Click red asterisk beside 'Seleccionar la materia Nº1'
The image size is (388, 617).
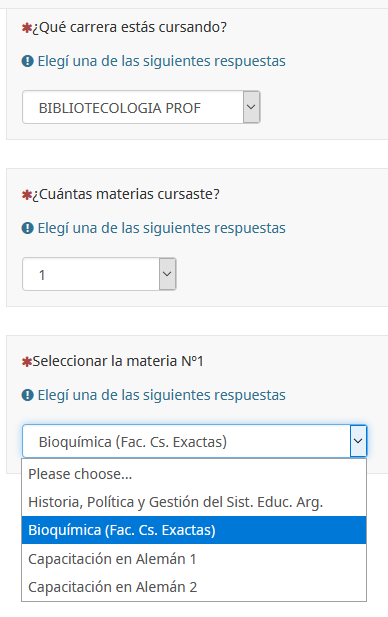click(27, 362)
